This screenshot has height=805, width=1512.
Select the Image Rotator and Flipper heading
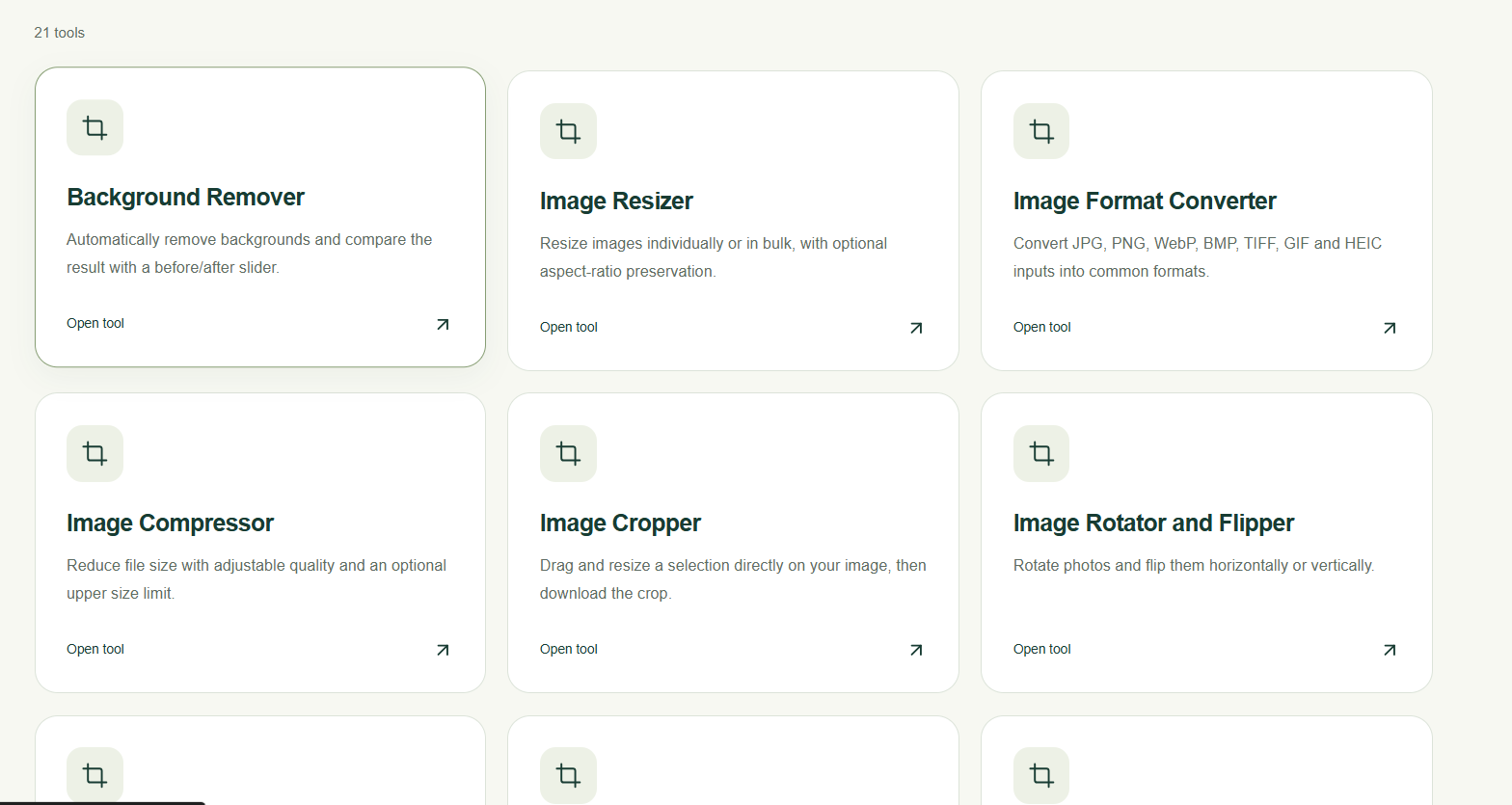(1153, 523)
